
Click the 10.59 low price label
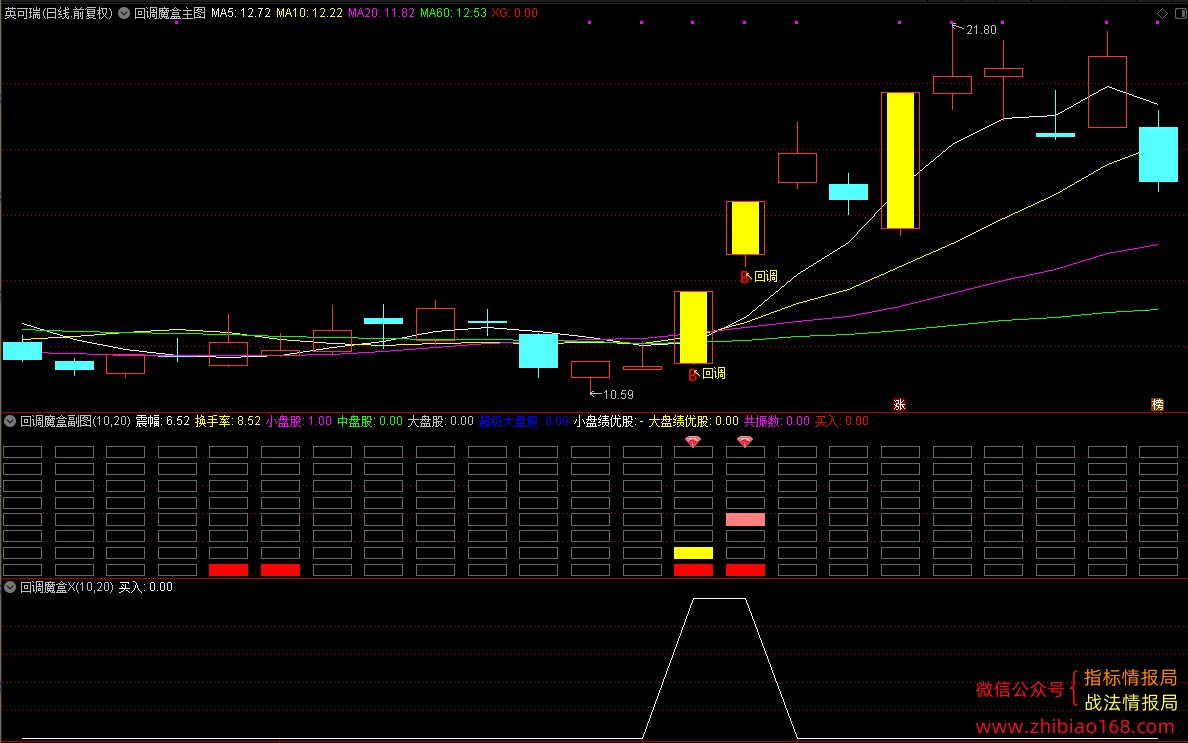[x=618, y=395]
